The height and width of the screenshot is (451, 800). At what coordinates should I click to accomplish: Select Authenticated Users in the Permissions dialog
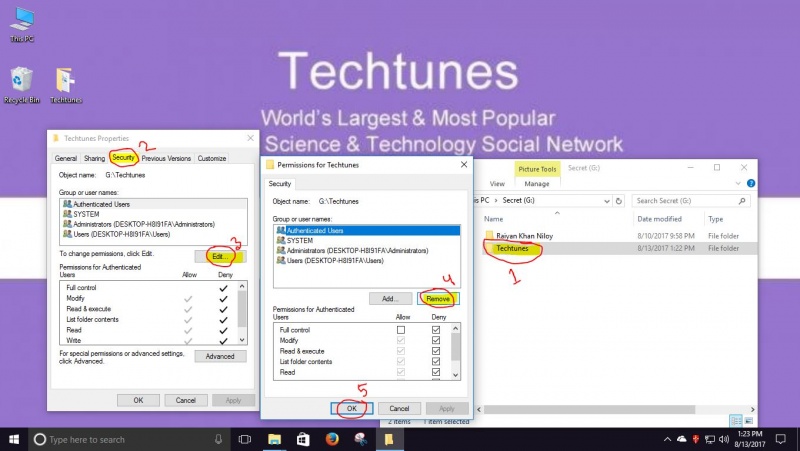(366, 231)
